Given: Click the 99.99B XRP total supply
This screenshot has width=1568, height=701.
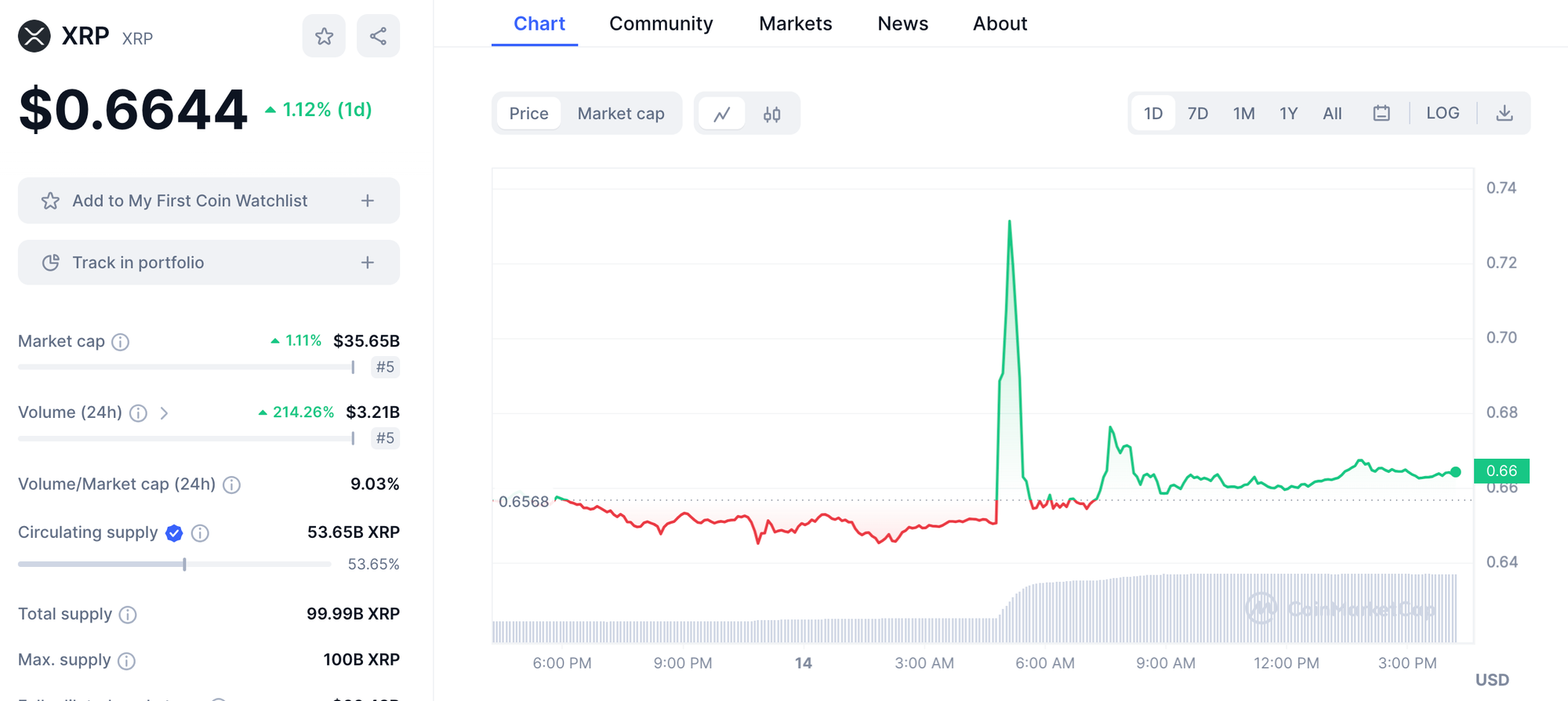Looking at the screenshot, I should 353,614.
